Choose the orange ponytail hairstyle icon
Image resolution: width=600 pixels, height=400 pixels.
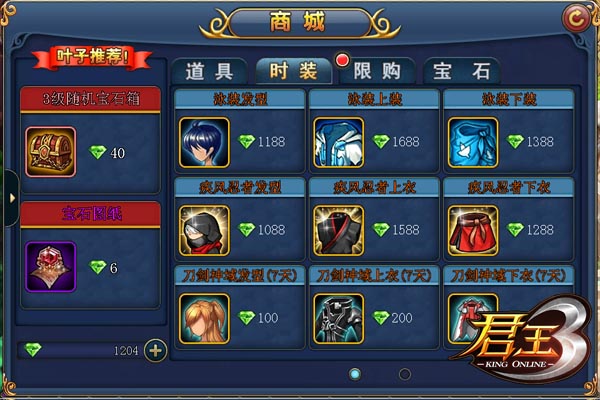tap(204, 318)
